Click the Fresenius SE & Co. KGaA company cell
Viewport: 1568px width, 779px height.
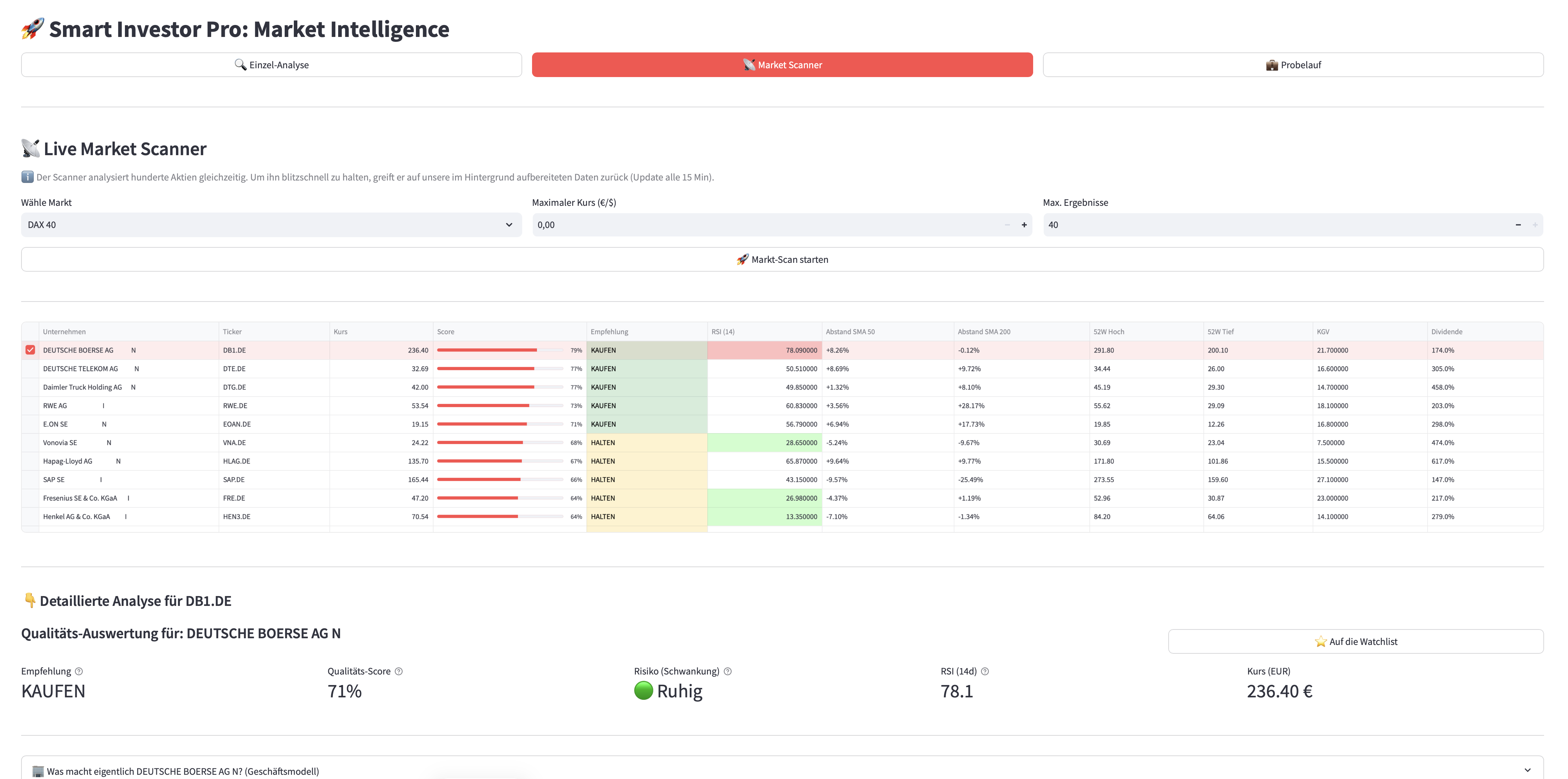[x=128, y=498]
